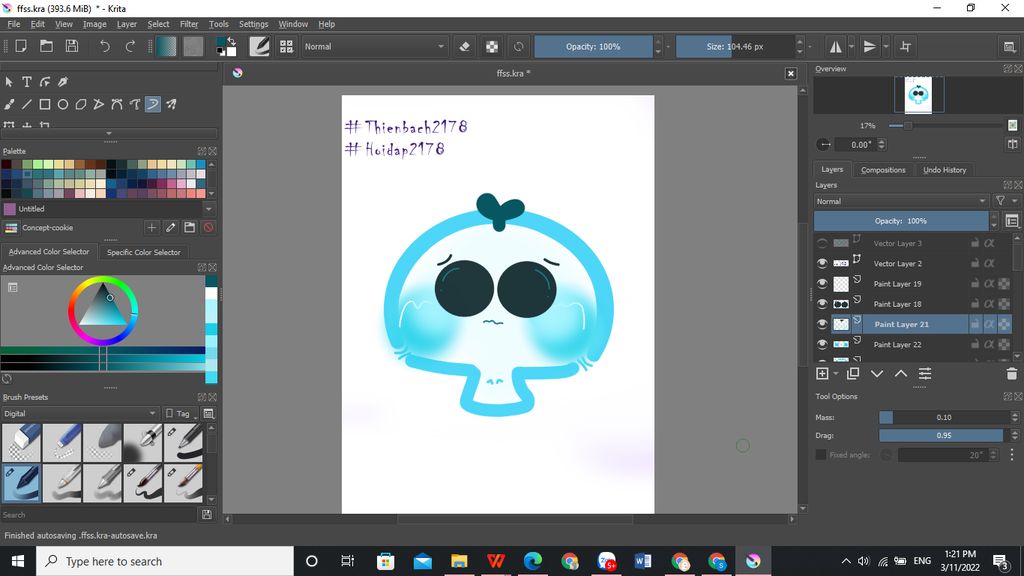Click the toolbar Opacity slider
1024x576 pixels.
tap(593, 46)
